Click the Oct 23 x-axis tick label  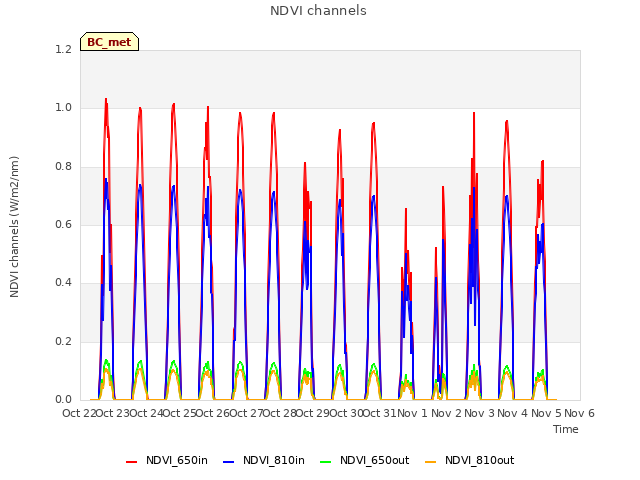click(112, 413)
